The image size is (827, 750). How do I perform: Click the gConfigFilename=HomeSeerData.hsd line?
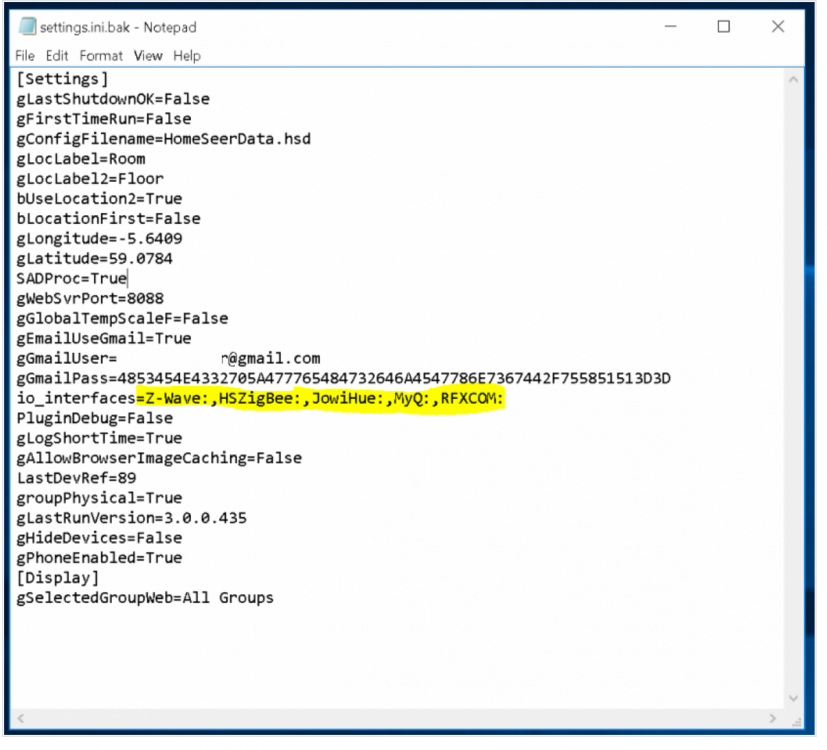(164, 139)
